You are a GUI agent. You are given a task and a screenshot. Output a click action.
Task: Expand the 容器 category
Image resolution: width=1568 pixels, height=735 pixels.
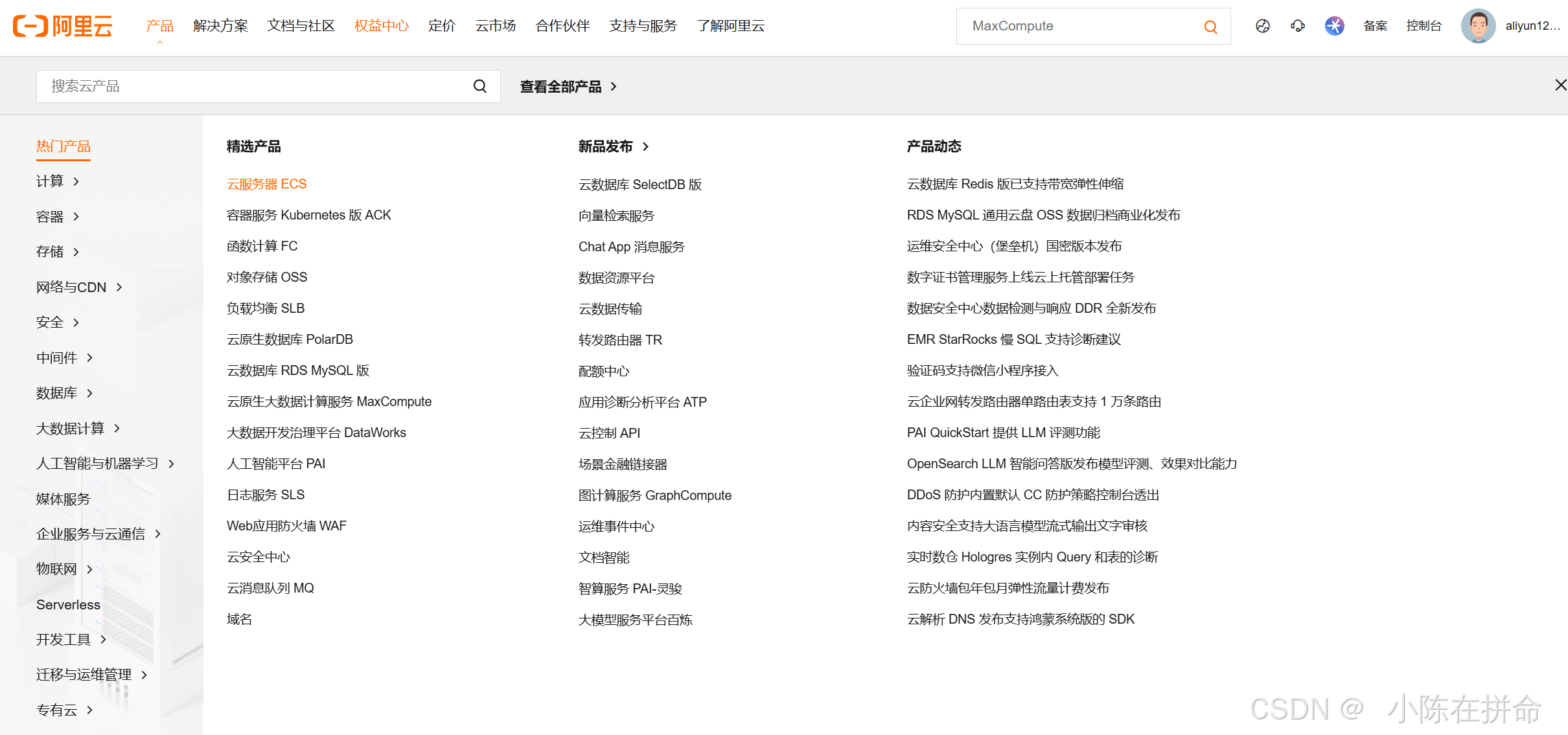57,217
